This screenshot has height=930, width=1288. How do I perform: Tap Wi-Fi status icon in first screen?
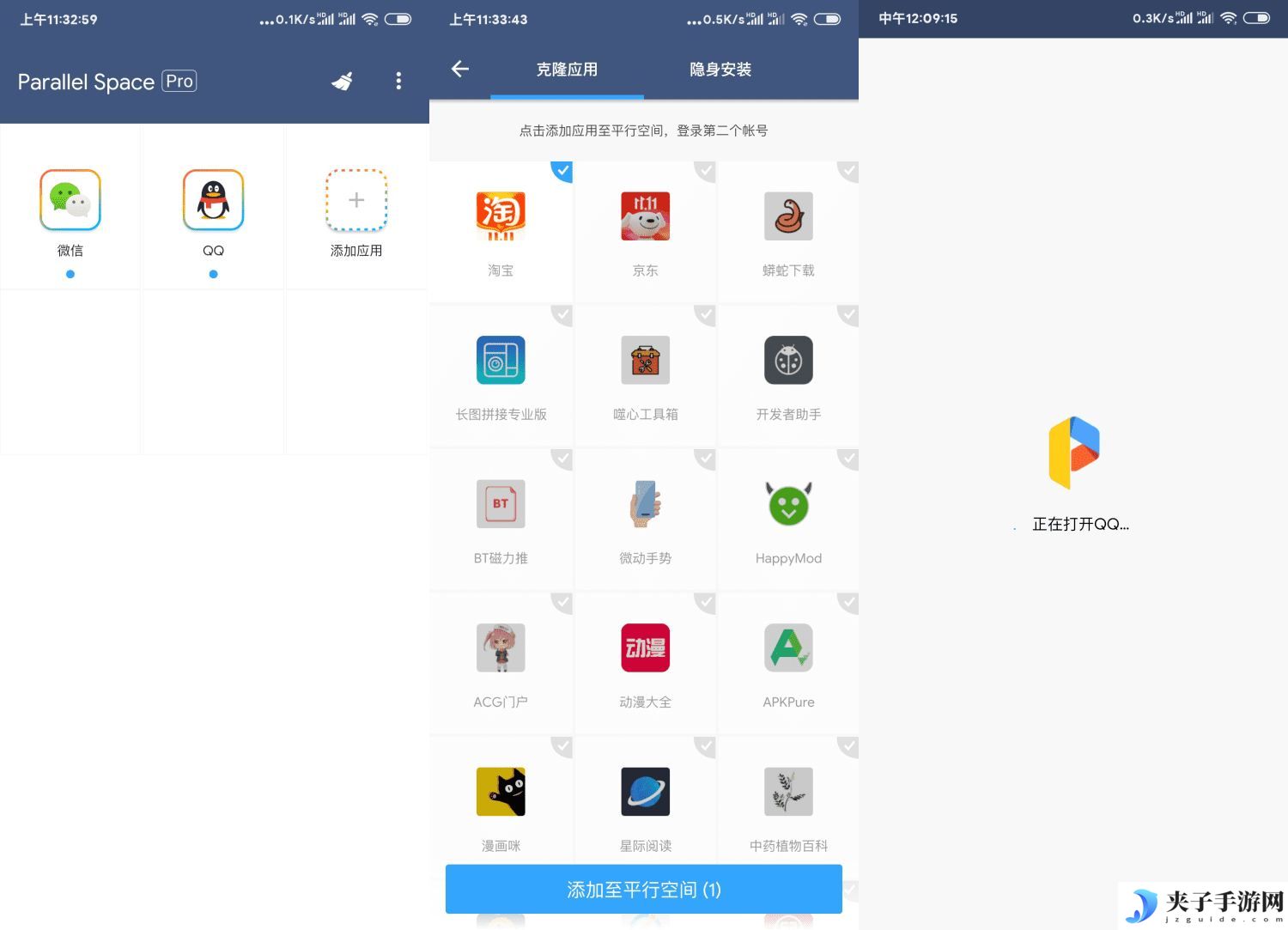370,19
